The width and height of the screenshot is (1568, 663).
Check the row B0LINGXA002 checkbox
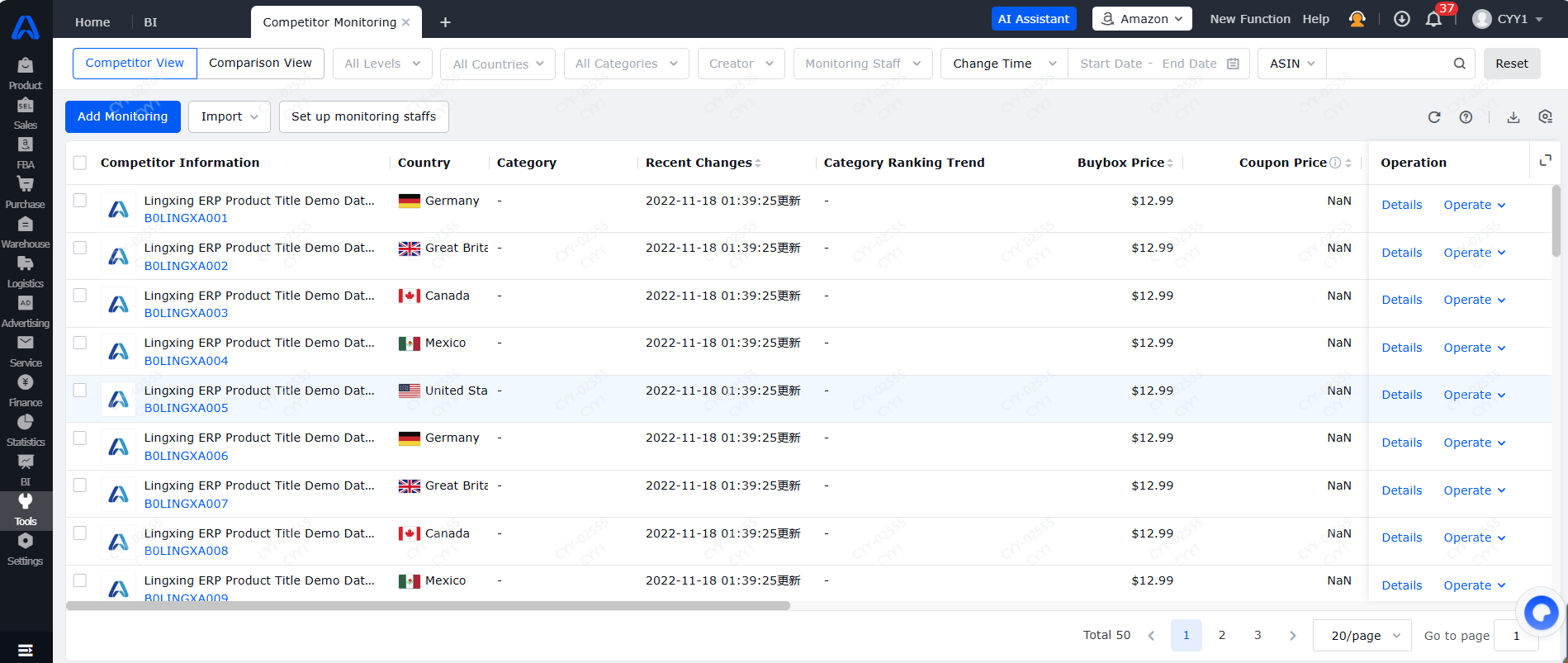coord(80,248)
